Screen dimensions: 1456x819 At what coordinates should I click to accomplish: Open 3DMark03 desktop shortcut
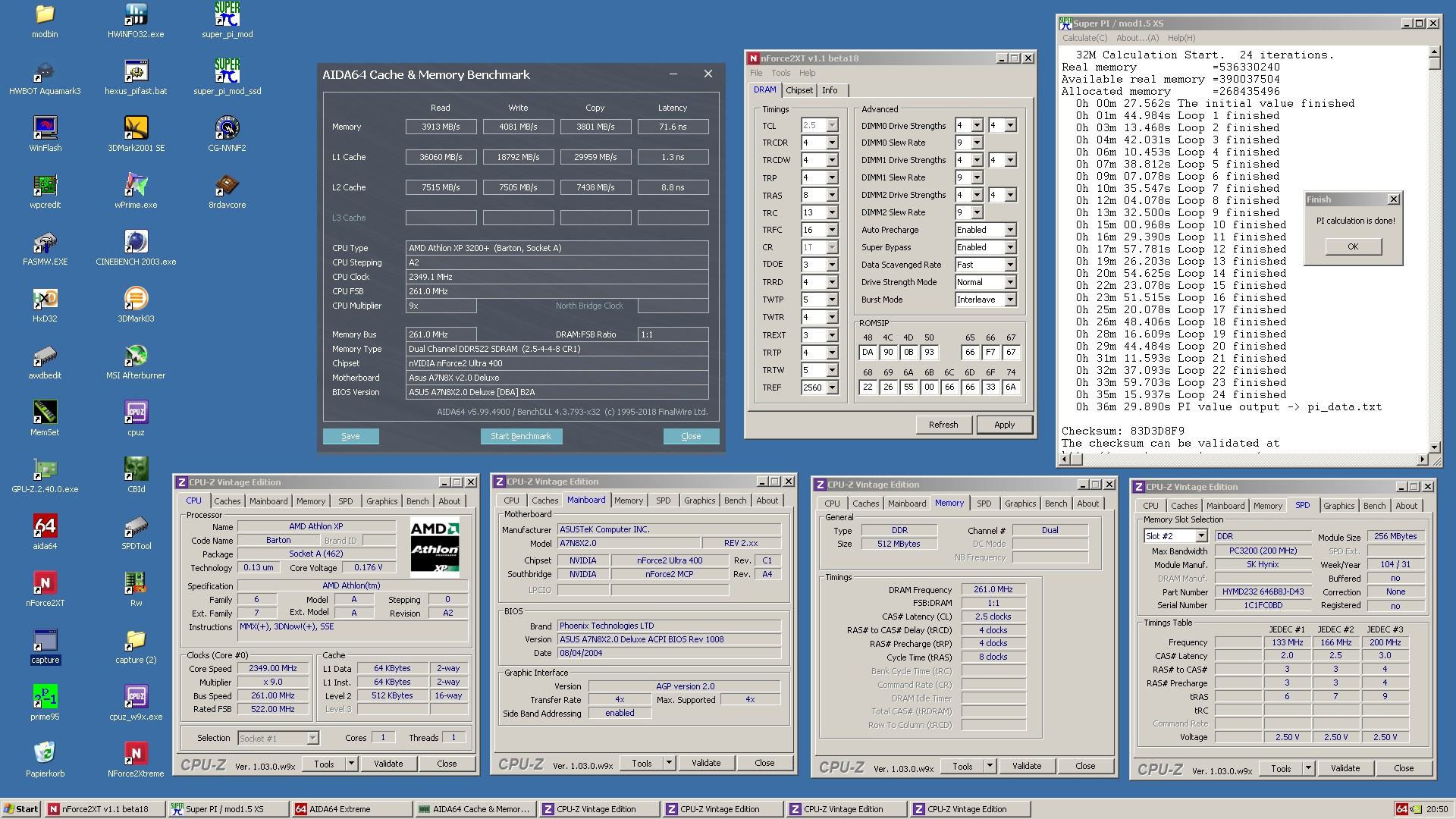click(136, 305)
